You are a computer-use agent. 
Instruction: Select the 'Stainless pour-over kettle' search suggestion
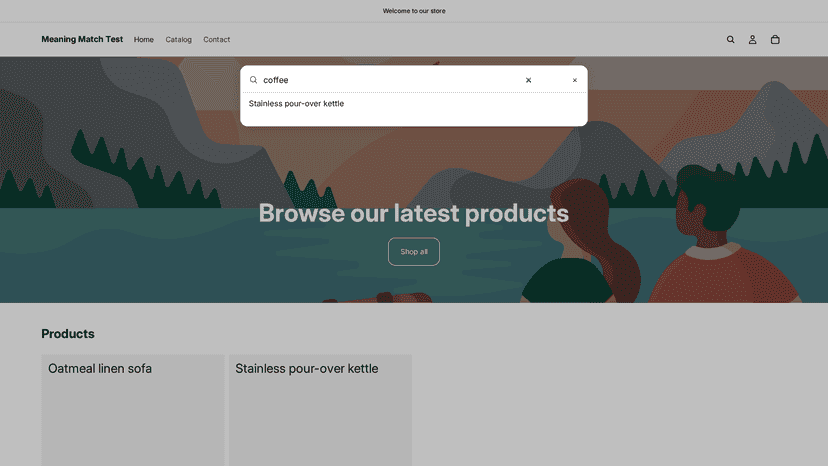[296, 104]
